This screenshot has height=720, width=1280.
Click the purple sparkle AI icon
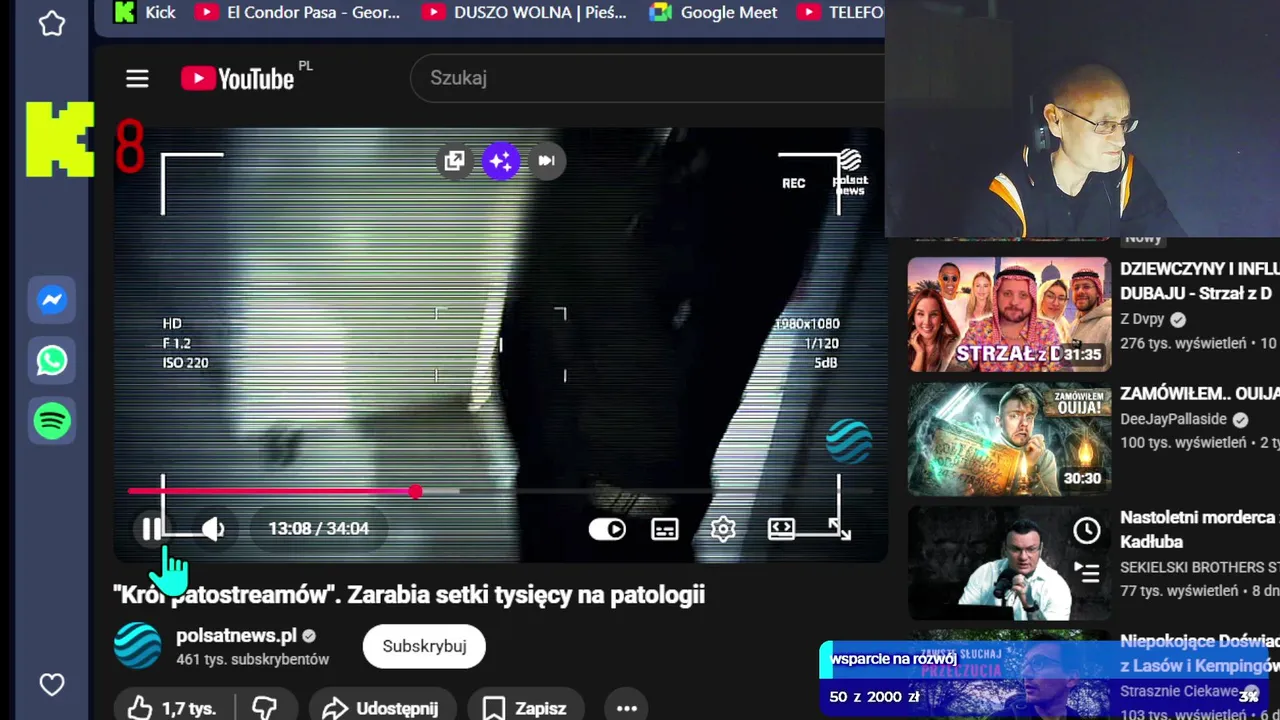coord(501,160)
